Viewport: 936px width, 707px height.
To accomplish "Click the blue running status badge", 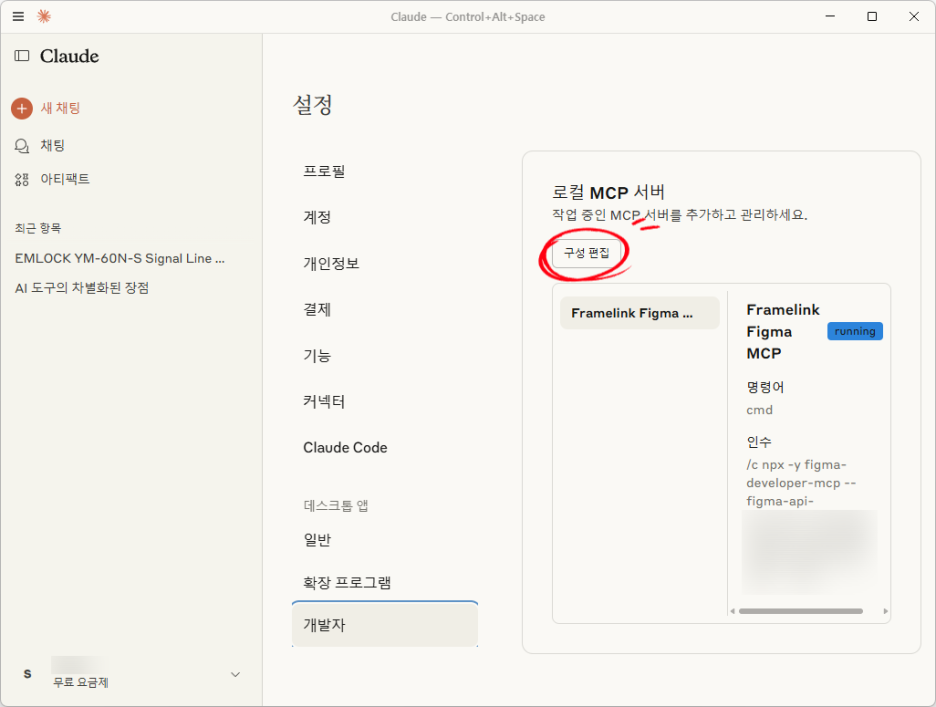I will [855, 331].
